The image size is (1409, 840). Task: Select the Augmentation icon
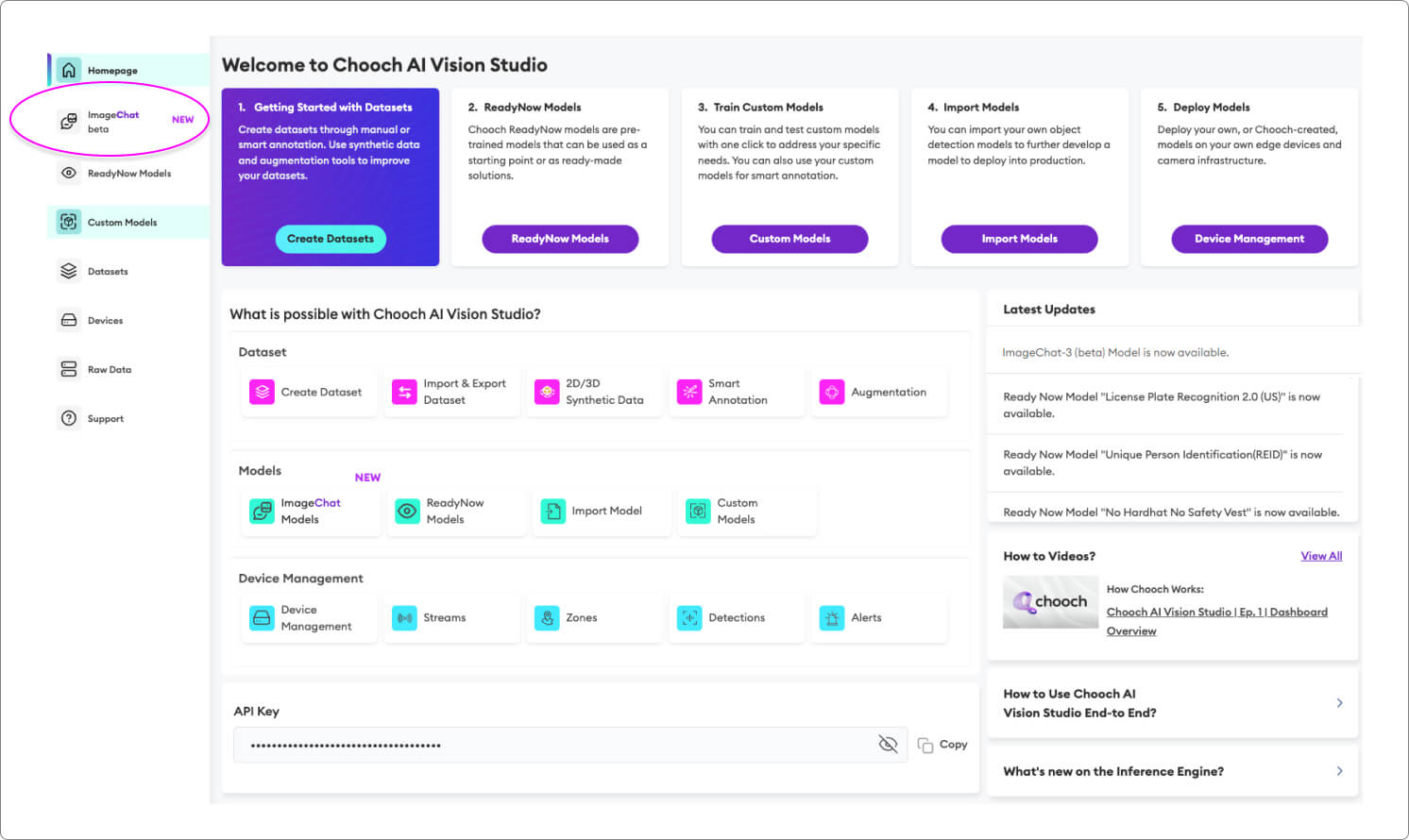point(832,392)
